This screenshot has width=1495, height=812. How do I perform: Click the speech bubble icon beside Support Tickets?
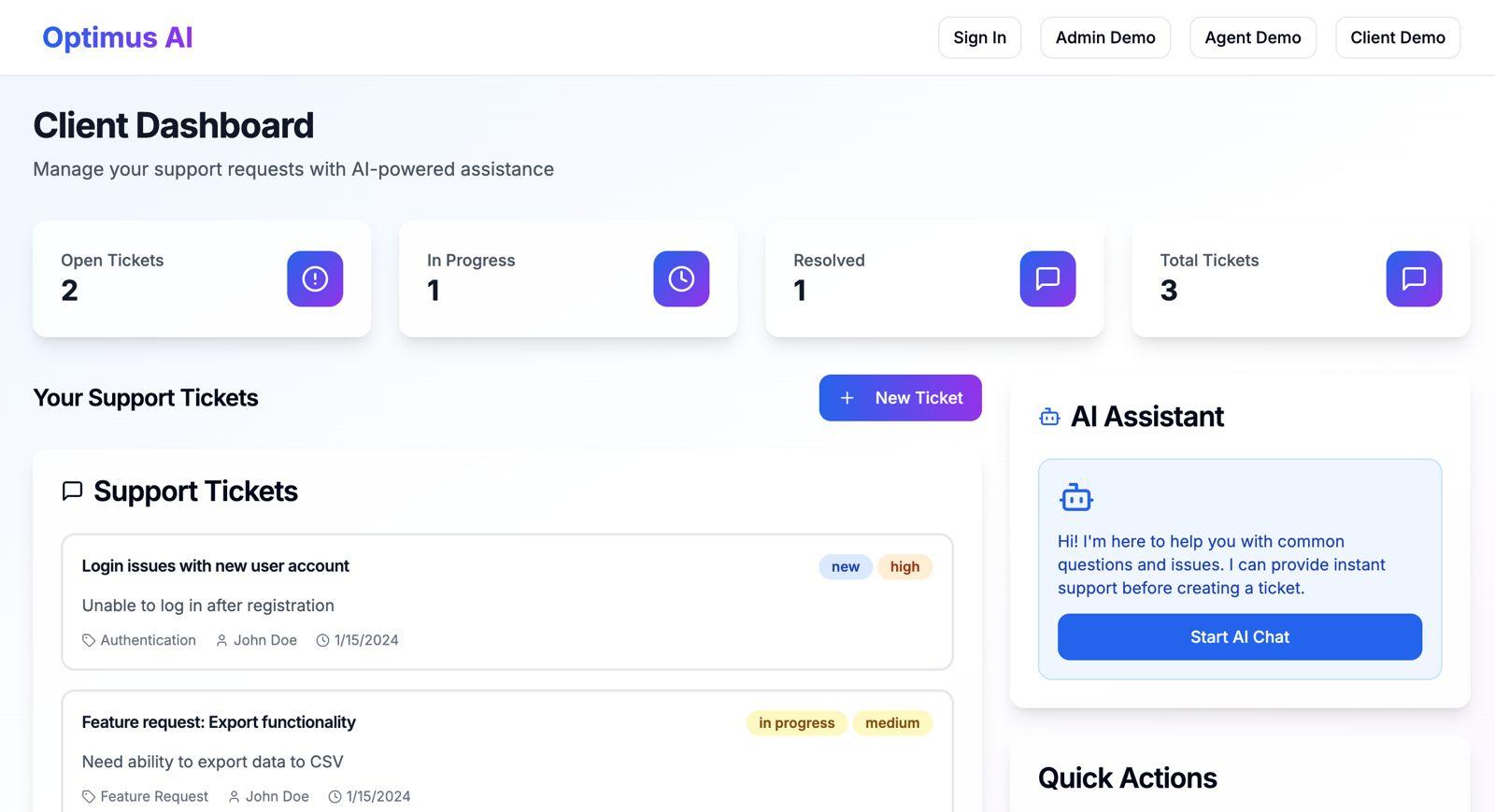[x=72, y=491]
